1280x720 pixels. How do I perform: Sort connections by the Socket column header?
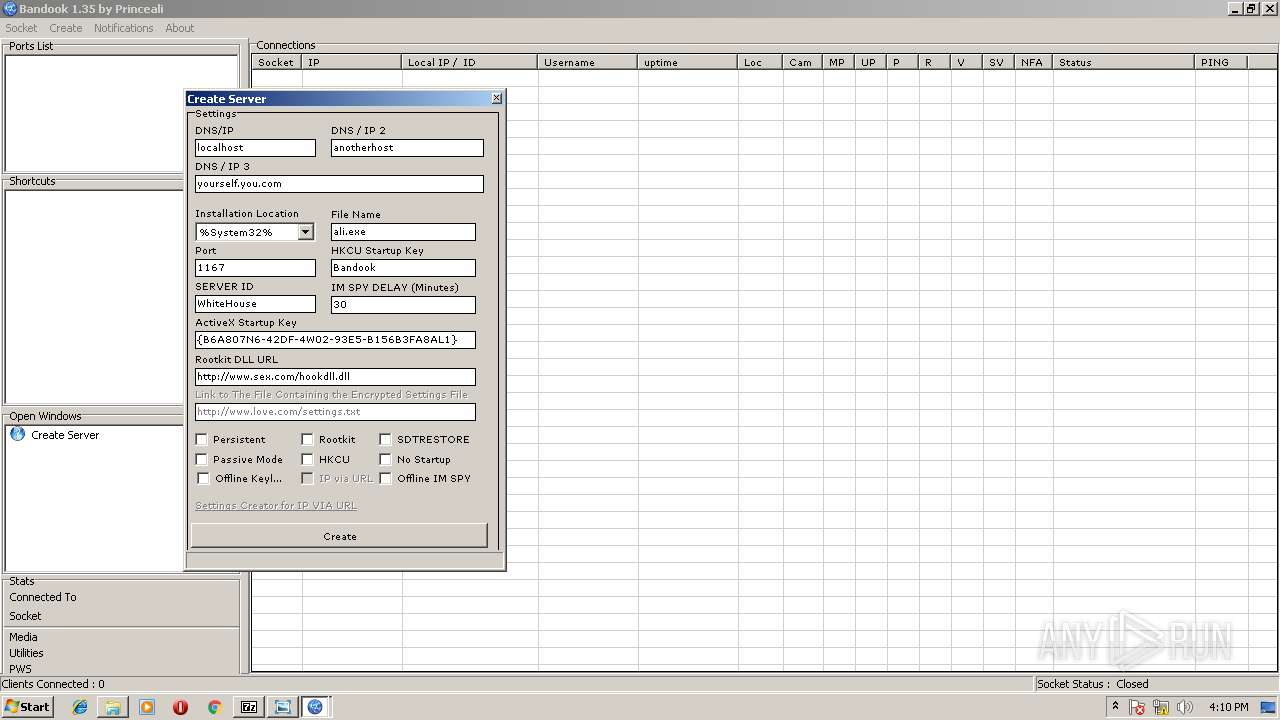tap(277, 62)
